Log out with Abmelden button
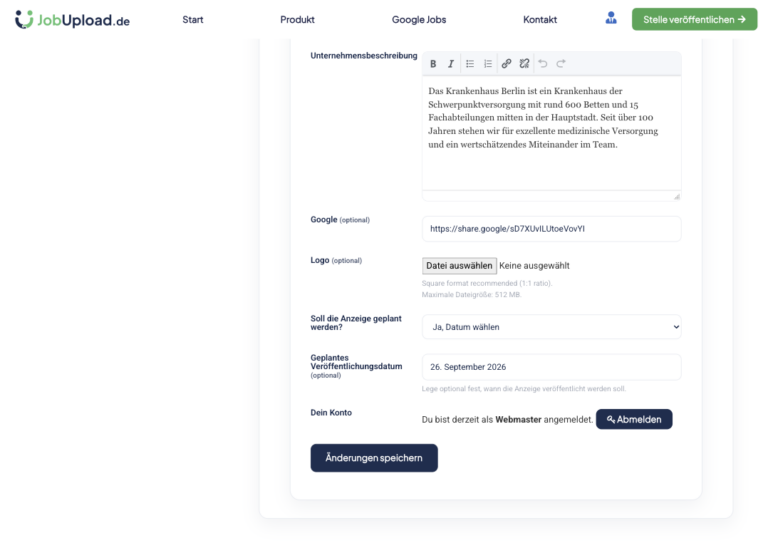The width and height of the screenshot is (768, 548). [634, 419]
